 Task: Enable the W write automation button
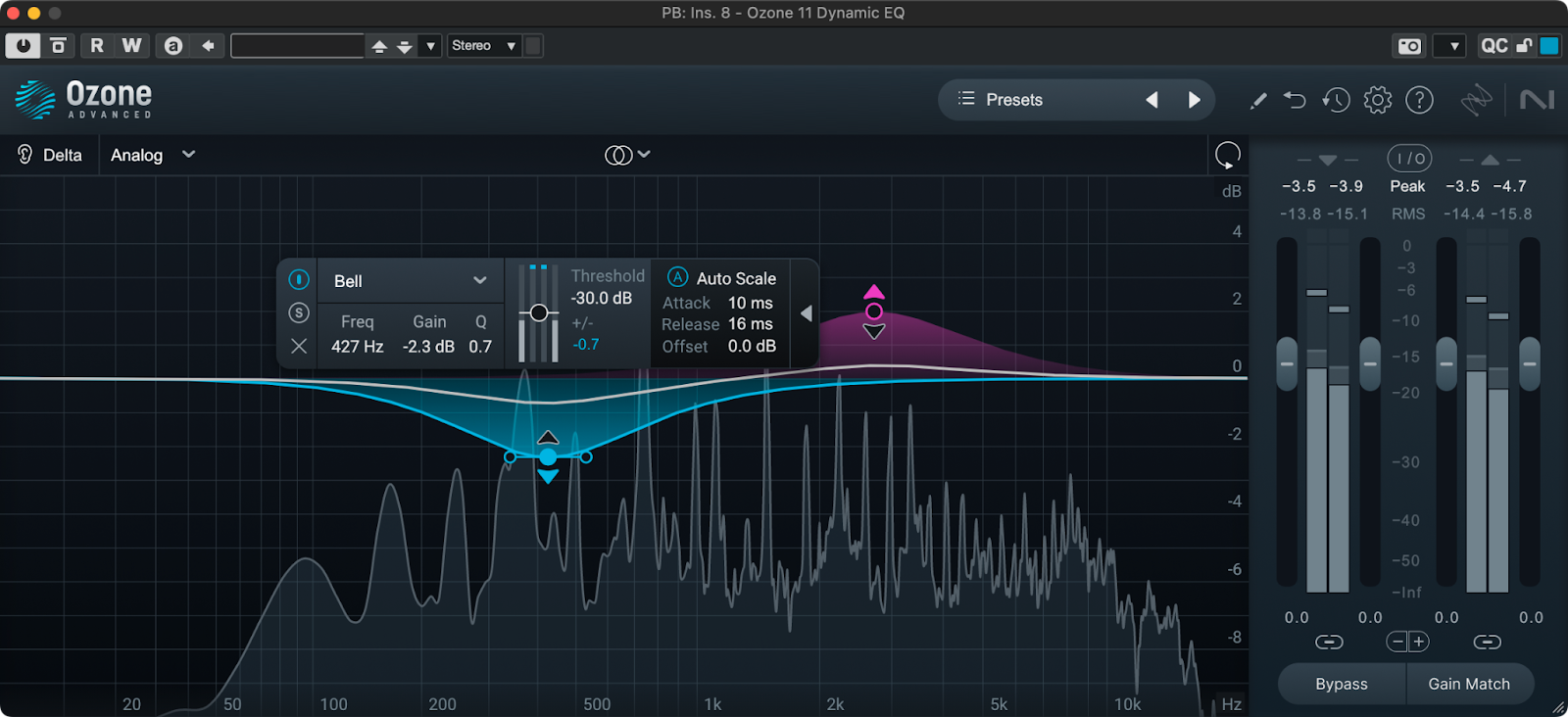coord(131,45)
